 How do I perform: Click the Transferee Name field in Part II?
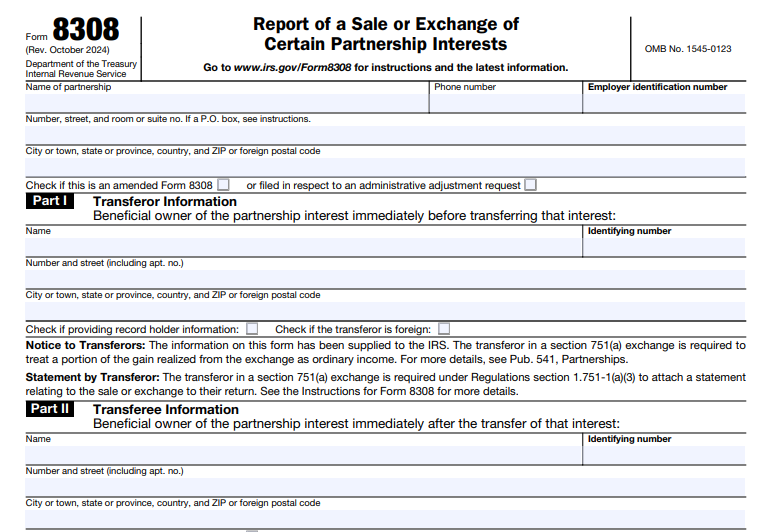303,455
